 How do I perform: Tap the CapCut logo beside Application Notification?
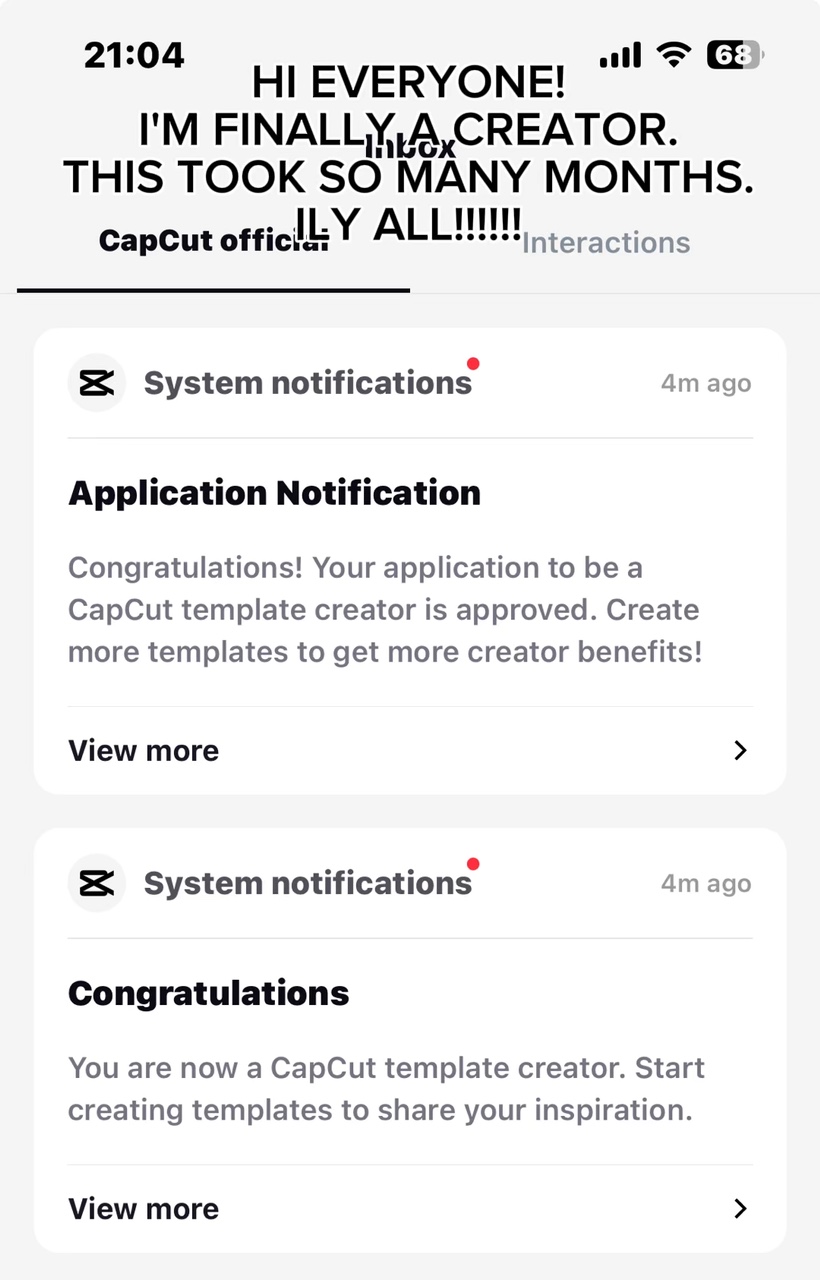click(x=96, y=383)
